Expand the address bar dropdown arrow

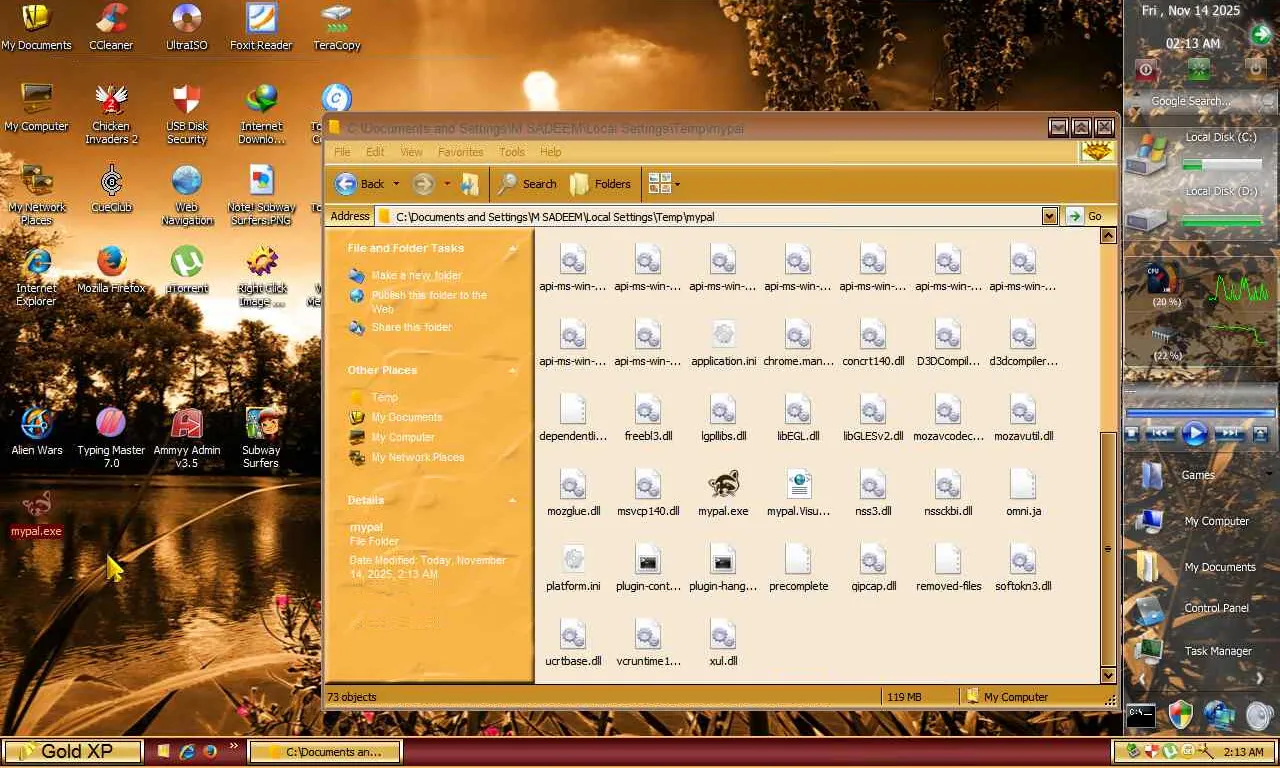tap(1049, 216)
